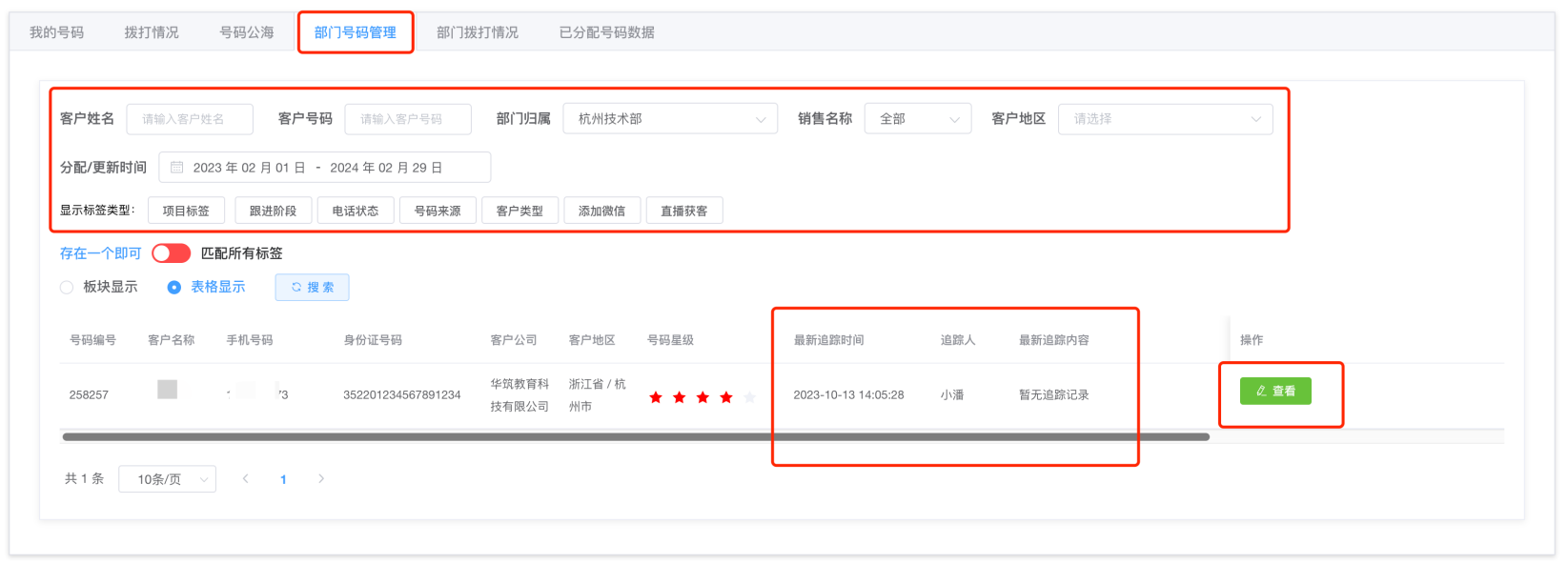The image size is (1568, 564).
Task: Click the green 查看 button
Action: point(1275,392)
